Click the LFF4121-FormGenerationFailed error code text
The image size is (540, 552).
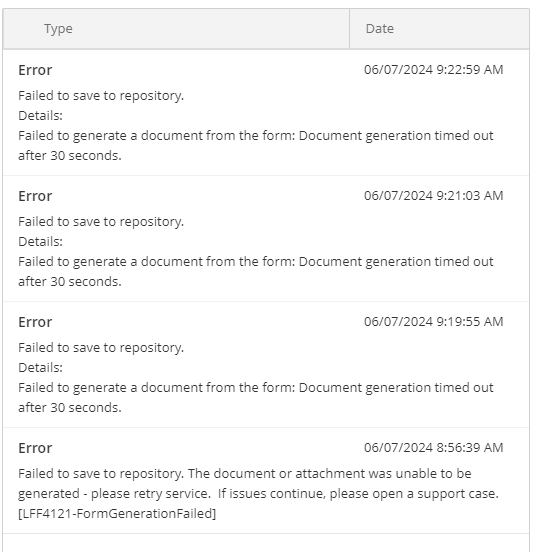tap(117, 514)
